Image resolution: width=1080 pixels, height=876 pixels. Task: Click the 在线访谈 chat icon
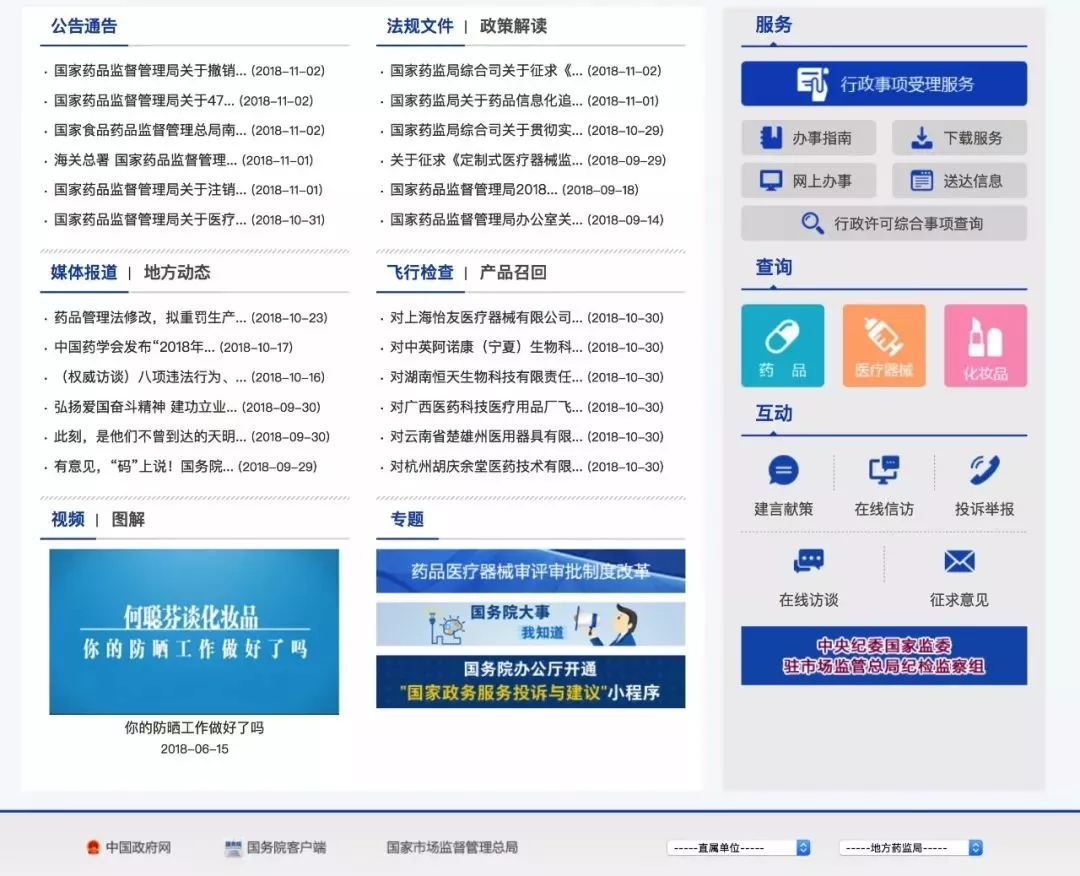(x=808, y=561)
